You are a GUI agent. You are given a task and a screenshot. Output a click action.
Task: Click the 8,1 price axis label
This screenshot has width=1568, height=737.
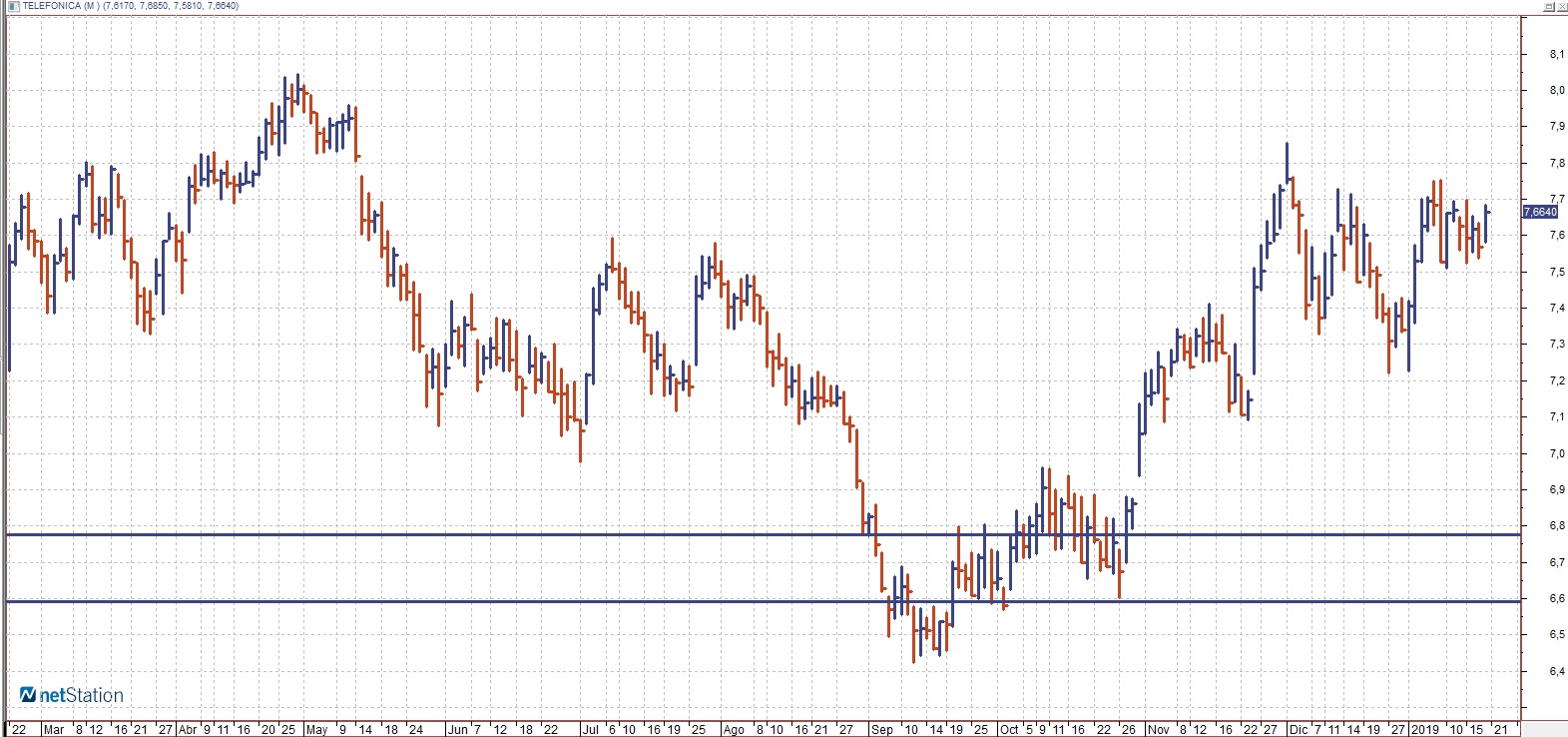click(1556, 54)
